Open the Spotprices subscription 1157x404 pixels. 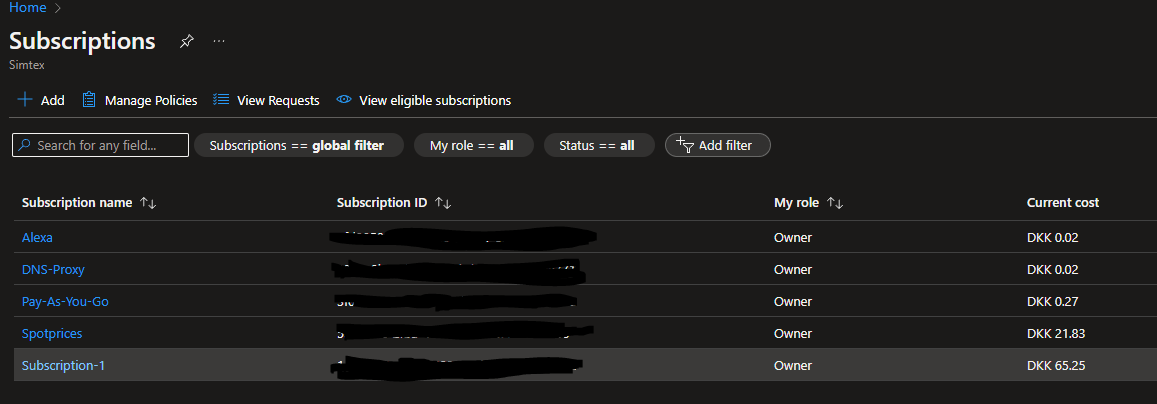click(x=52, y=333)
